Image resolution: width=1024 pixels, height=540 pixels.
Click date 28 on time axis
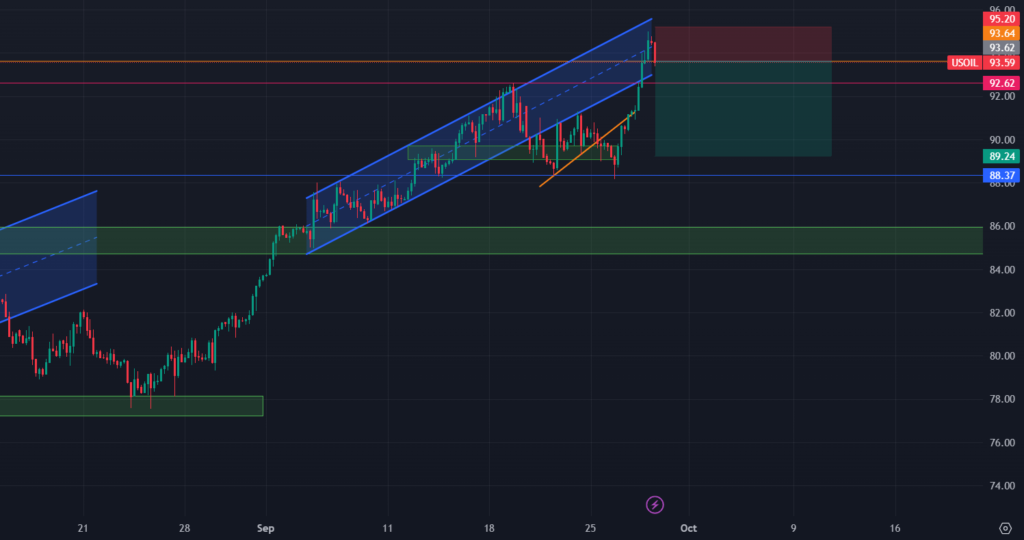point(184,528)
